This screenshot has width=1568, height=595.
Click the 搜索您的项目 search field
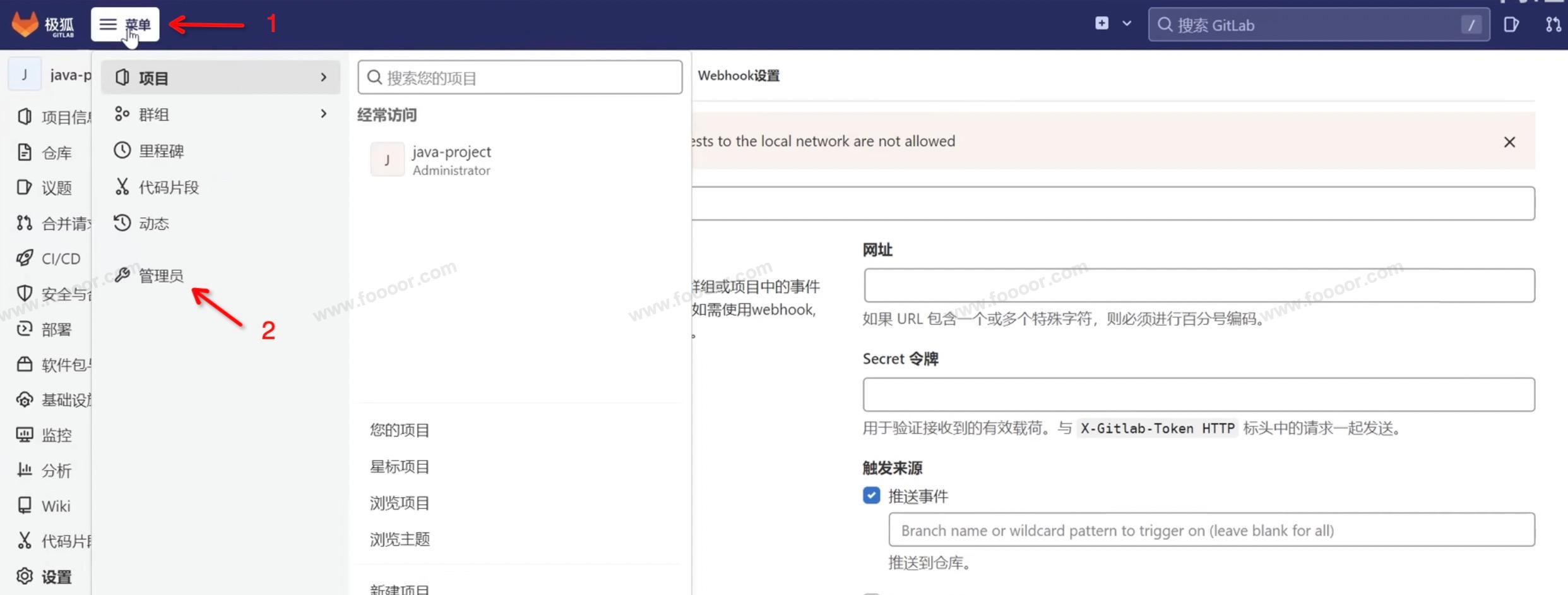point(520,78)
